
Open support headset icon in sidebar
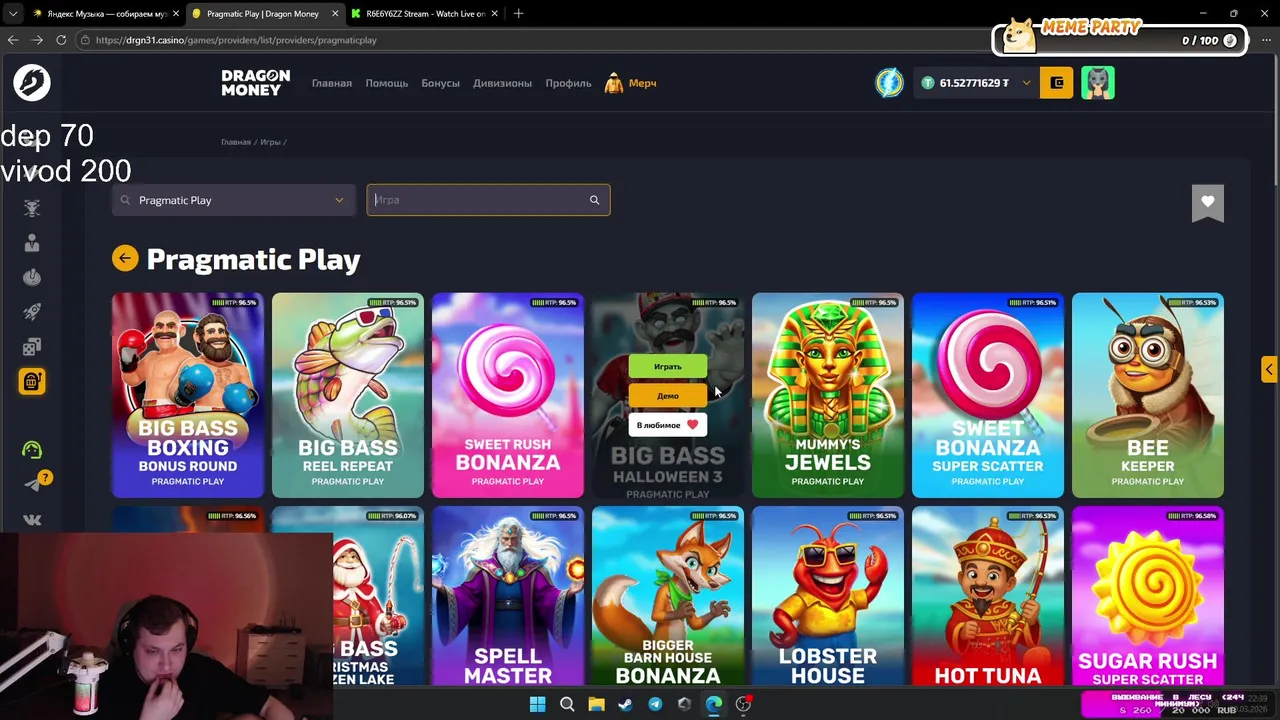(x=32, y=450)
